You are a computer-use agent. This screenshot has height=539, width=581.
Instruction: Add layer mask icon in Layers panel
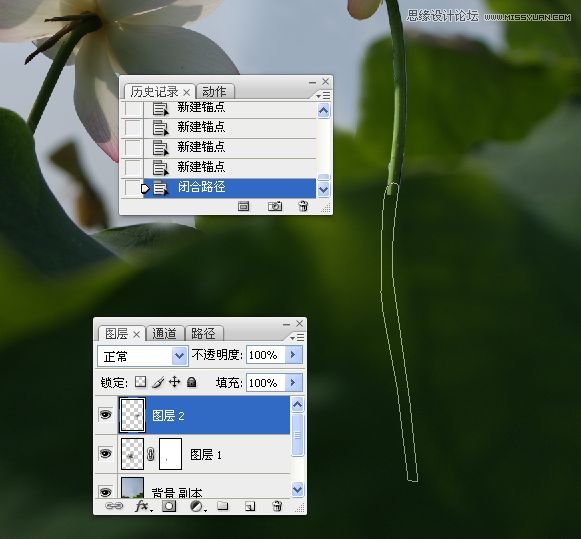[x=169, y=506]
